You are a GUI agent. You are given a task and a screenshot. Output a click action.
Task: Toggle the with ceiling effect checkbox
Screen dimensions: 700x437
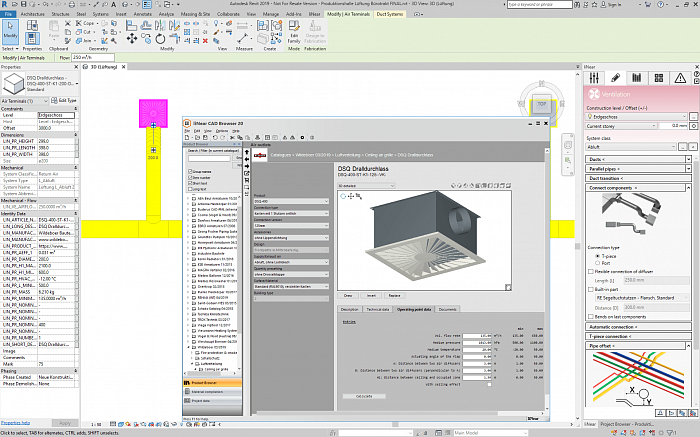coord(489,384)
